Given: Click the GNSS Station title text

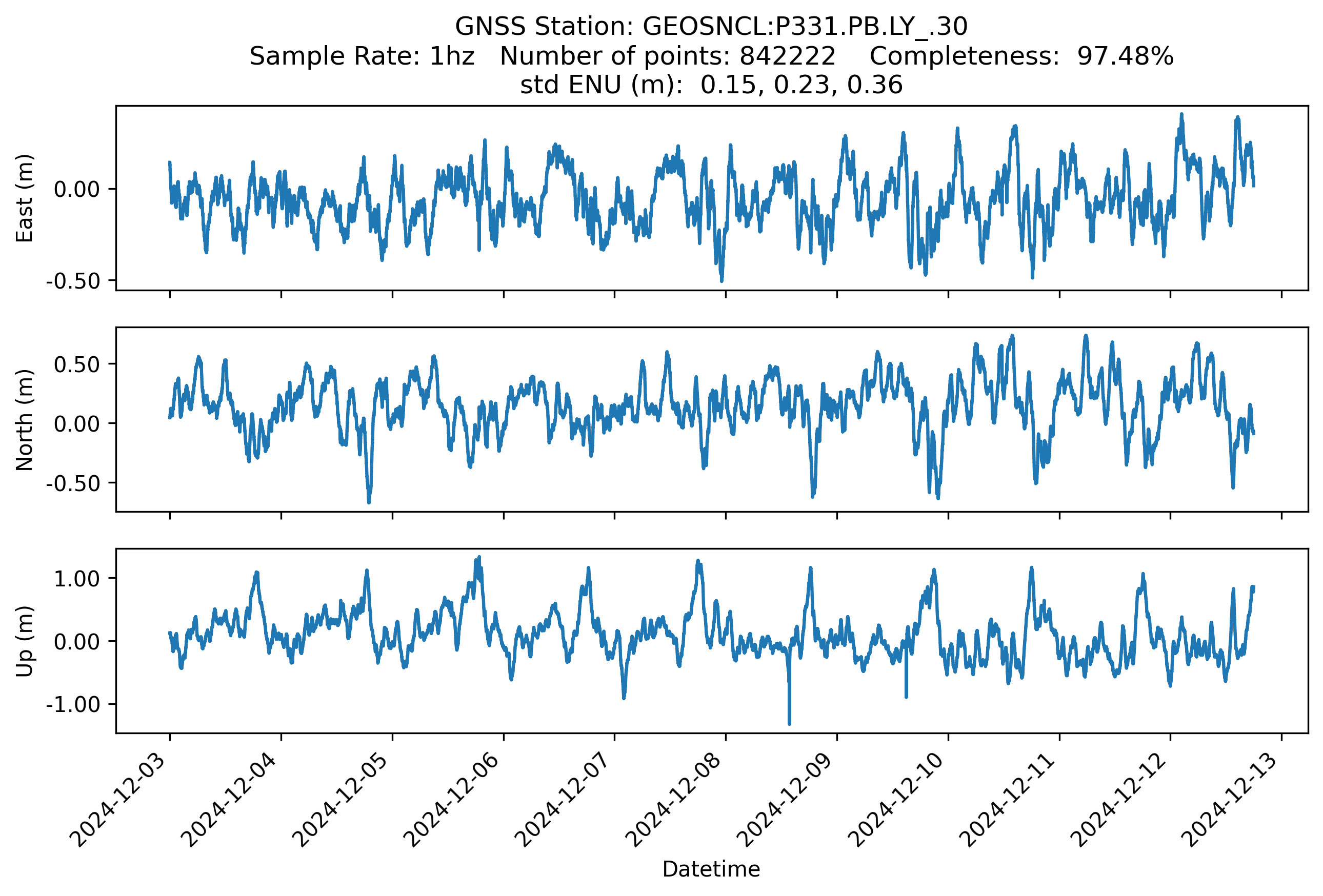Looking at the screenshot, I should [x=711, y=27].
